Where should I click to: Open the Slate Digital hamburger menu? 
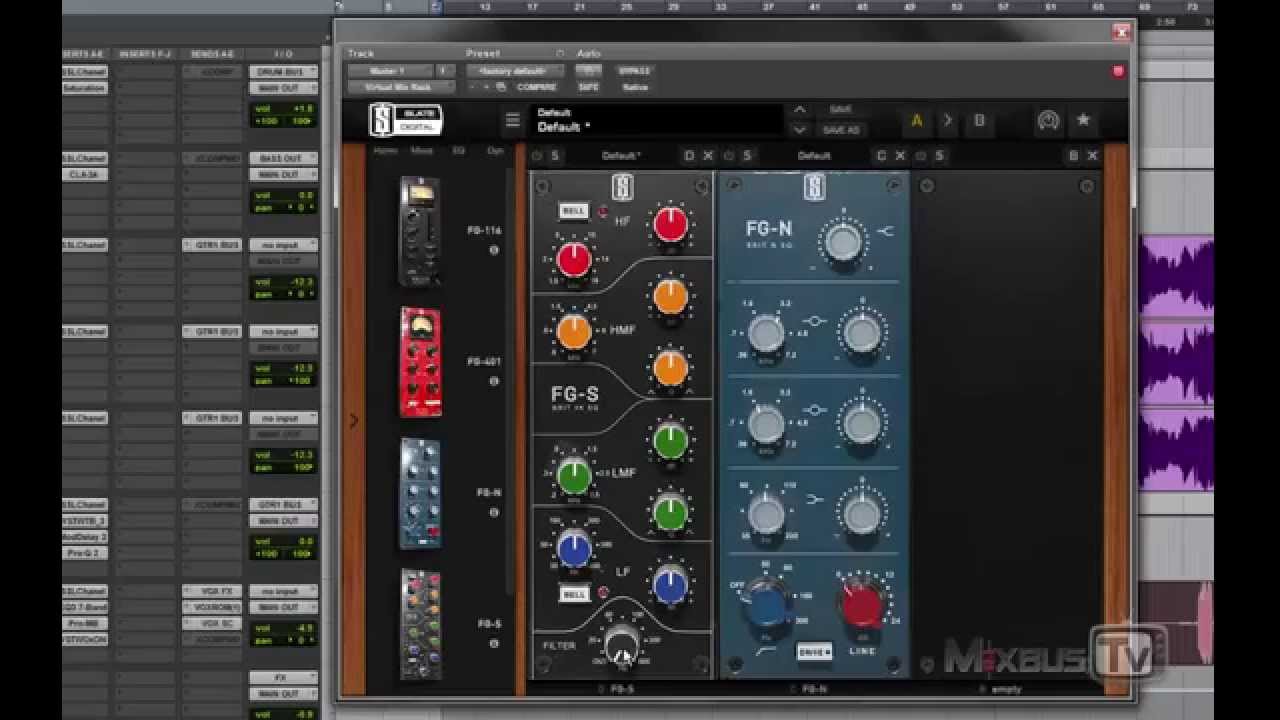(513, 121)
